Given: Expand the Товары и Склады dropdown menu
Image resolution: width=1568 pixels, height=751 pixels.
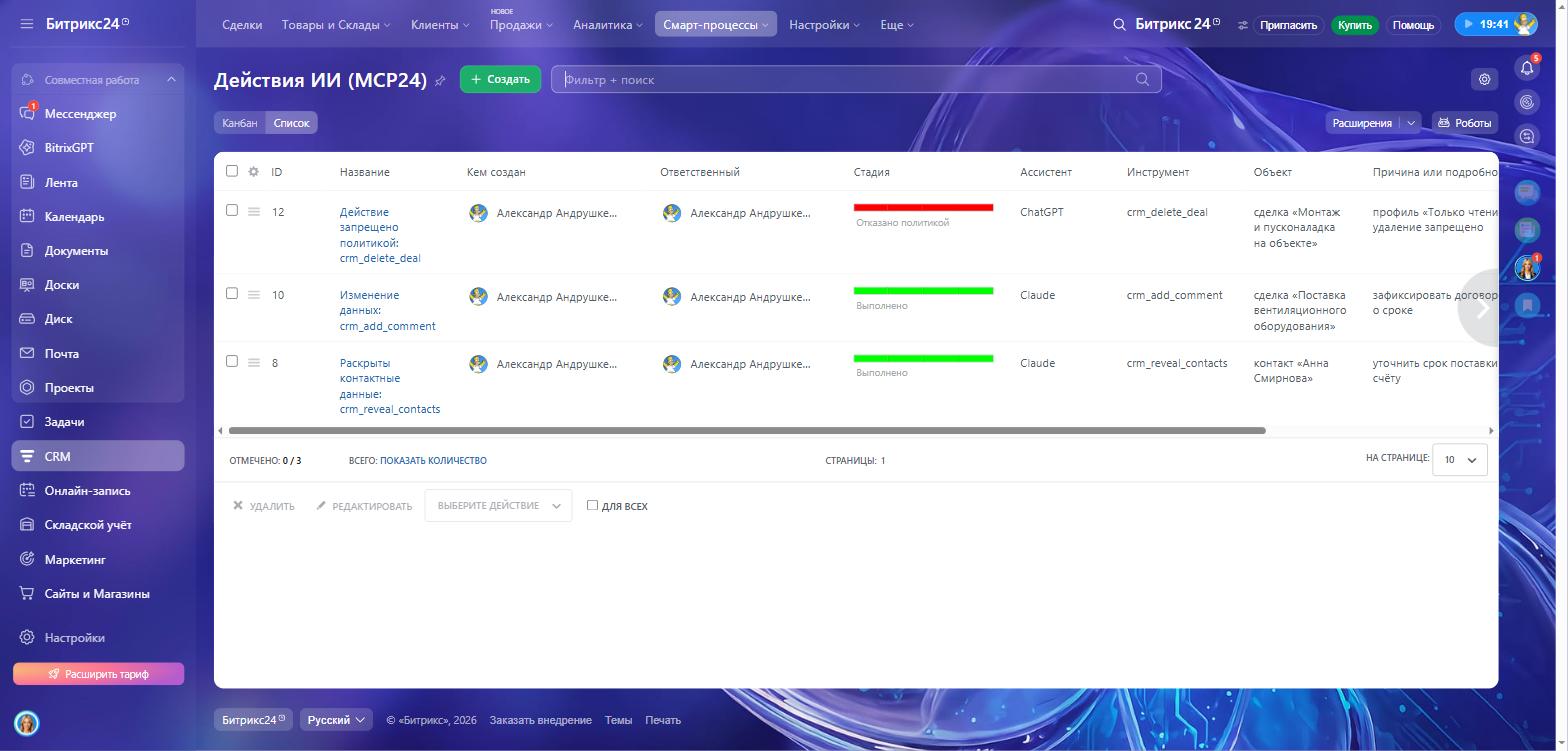Looking at the screenshot, I should click(x=336, y=25).
